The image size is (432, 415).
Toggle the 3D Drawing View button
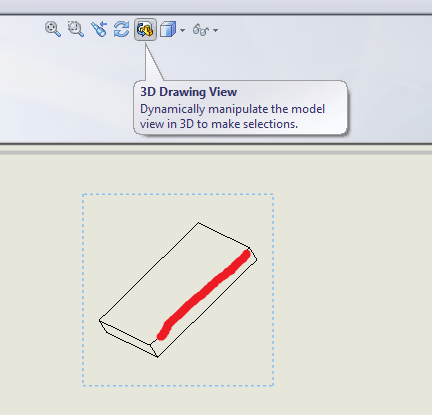pyautogui.click(x=145, y=29)
